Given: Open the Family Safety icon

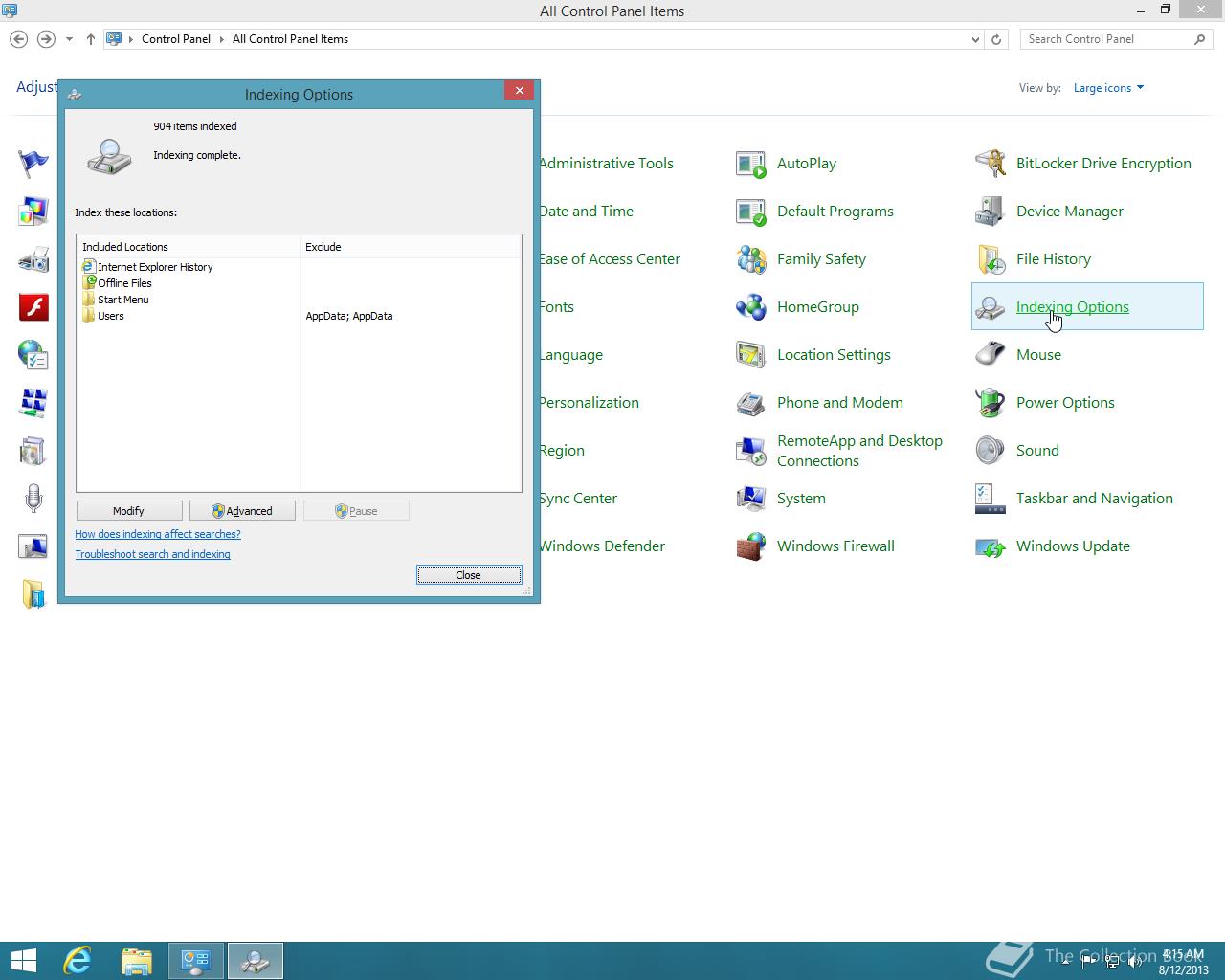Looking at the screenshot, I should pyautogui.click(x=751, y=259).
